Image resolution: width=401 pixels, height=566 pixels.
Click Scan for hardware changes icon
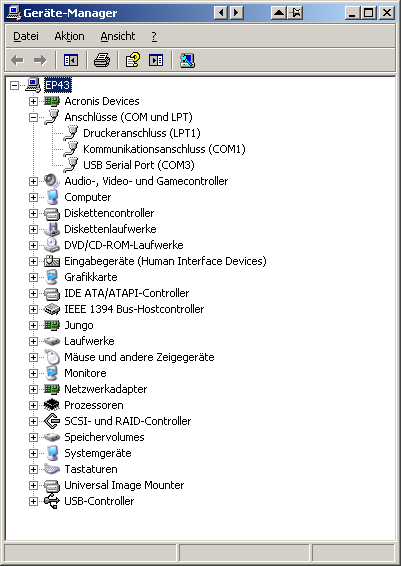(x=187, y=60)
